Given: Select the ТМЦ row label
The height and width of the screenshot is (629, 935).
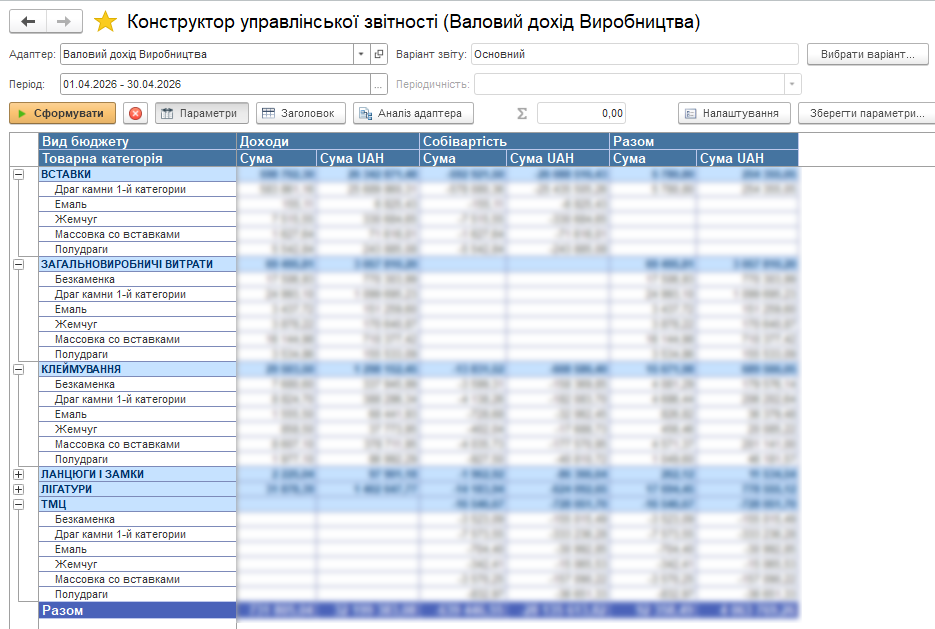Looking at the screenshot, I should [137, 504].
